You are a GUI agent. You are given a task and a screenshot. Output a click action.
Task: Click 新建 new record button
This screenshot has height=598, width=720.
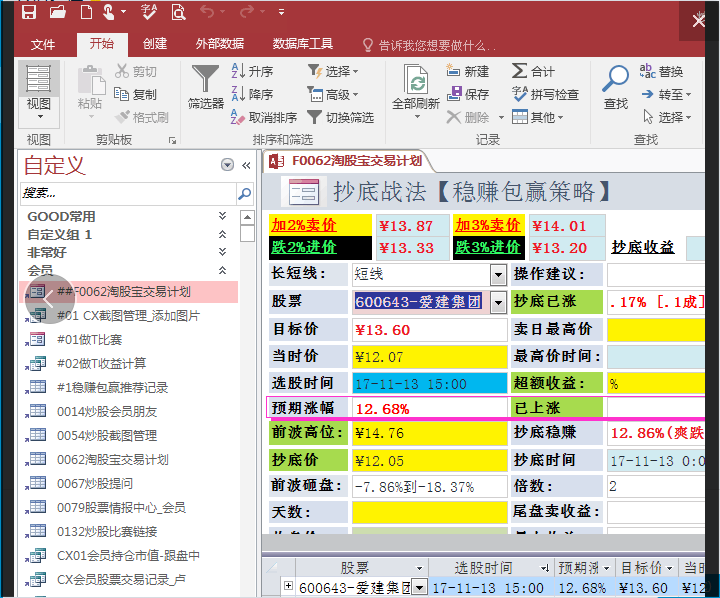point(467,71)
